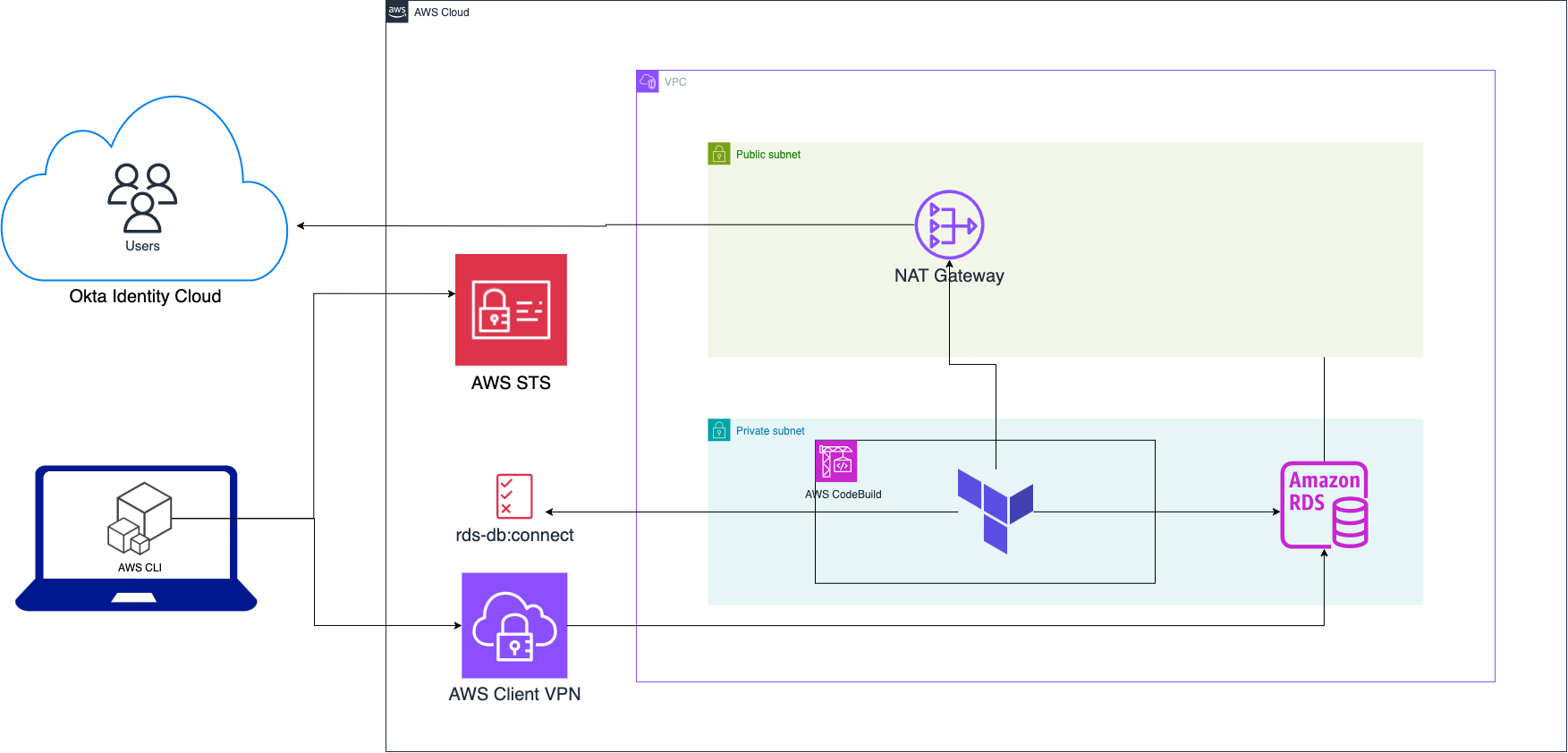1568x753 pixels.
Task: Select the NAT Gateway circle icon
Action: pos(949,224)
